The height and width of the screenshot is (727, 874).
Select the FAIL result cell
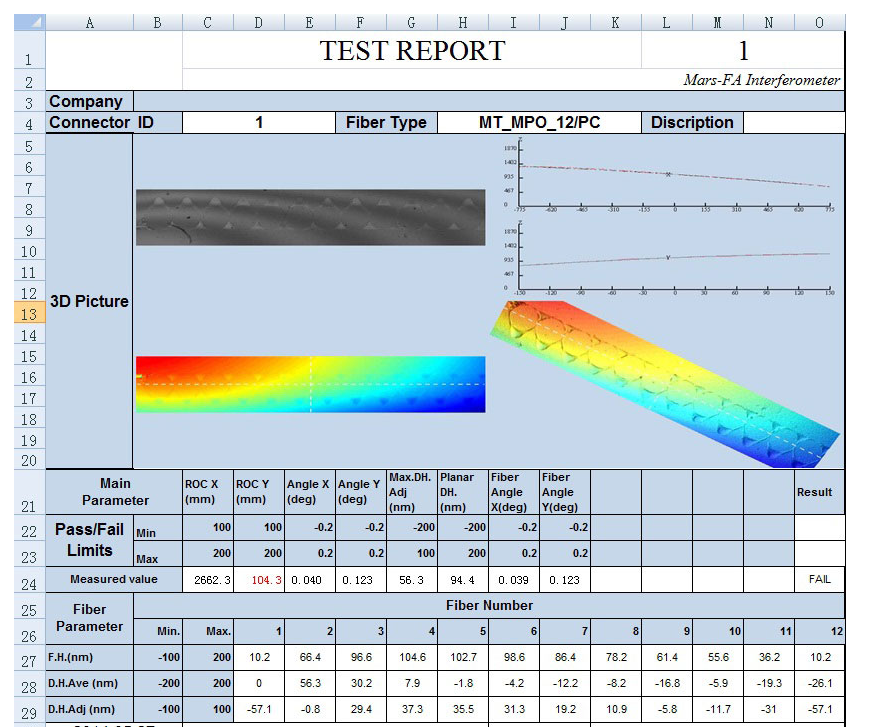point(819,580)
